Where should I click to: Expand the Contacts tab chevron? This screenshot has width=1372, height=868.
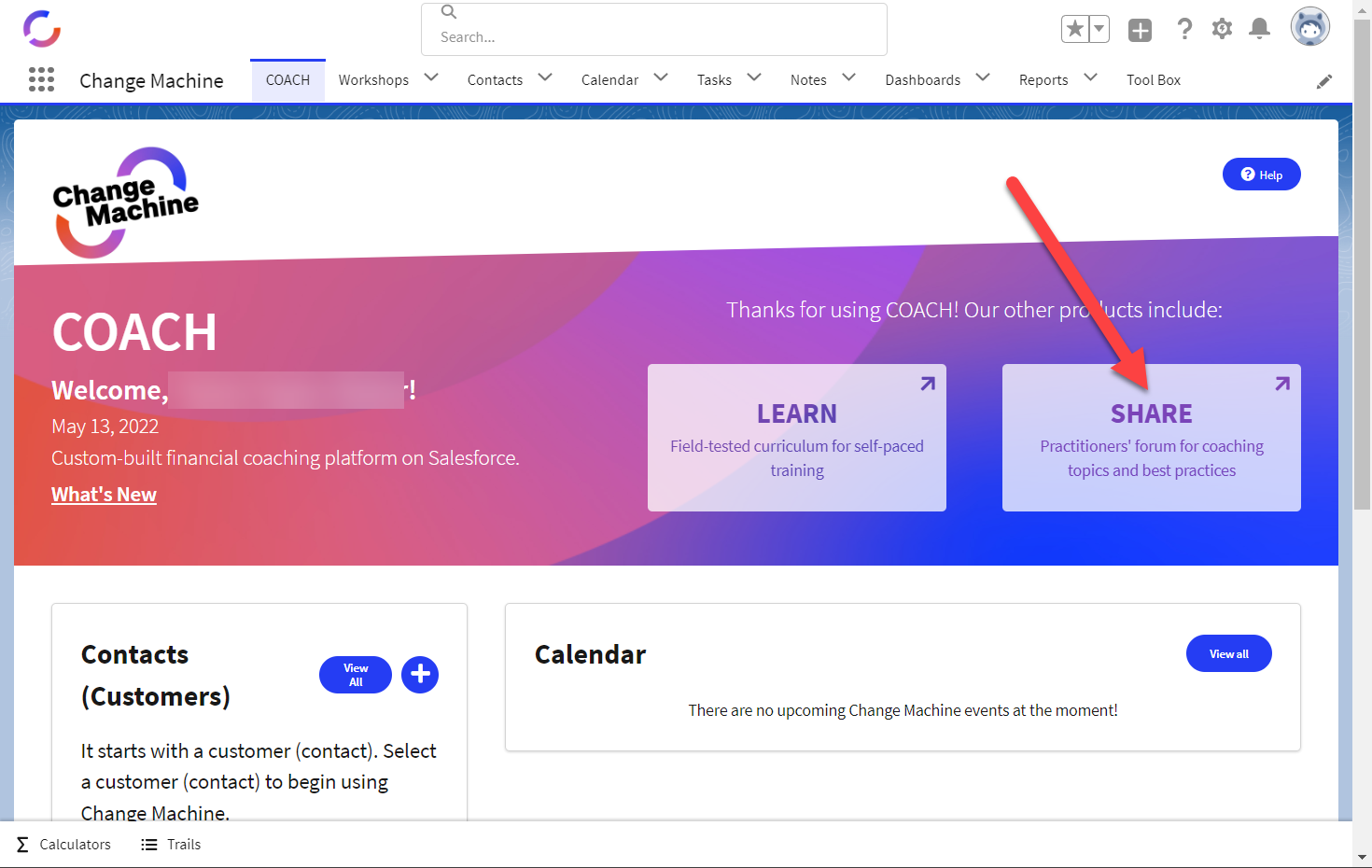[x=545, y=77]
